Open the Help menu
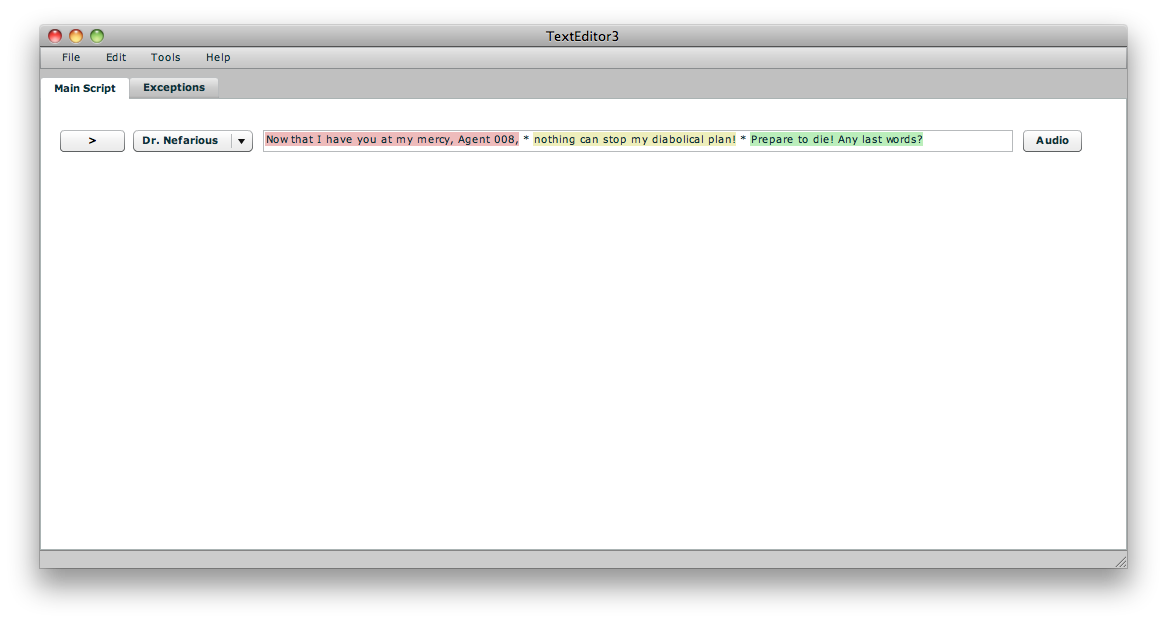This screenshot has height=623, width=1167. coord(218,57)
